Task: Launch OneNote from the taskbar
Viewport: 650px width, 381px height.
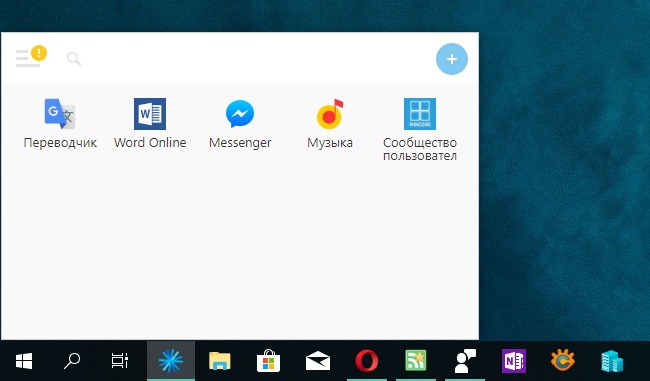Action: [514, 361]
